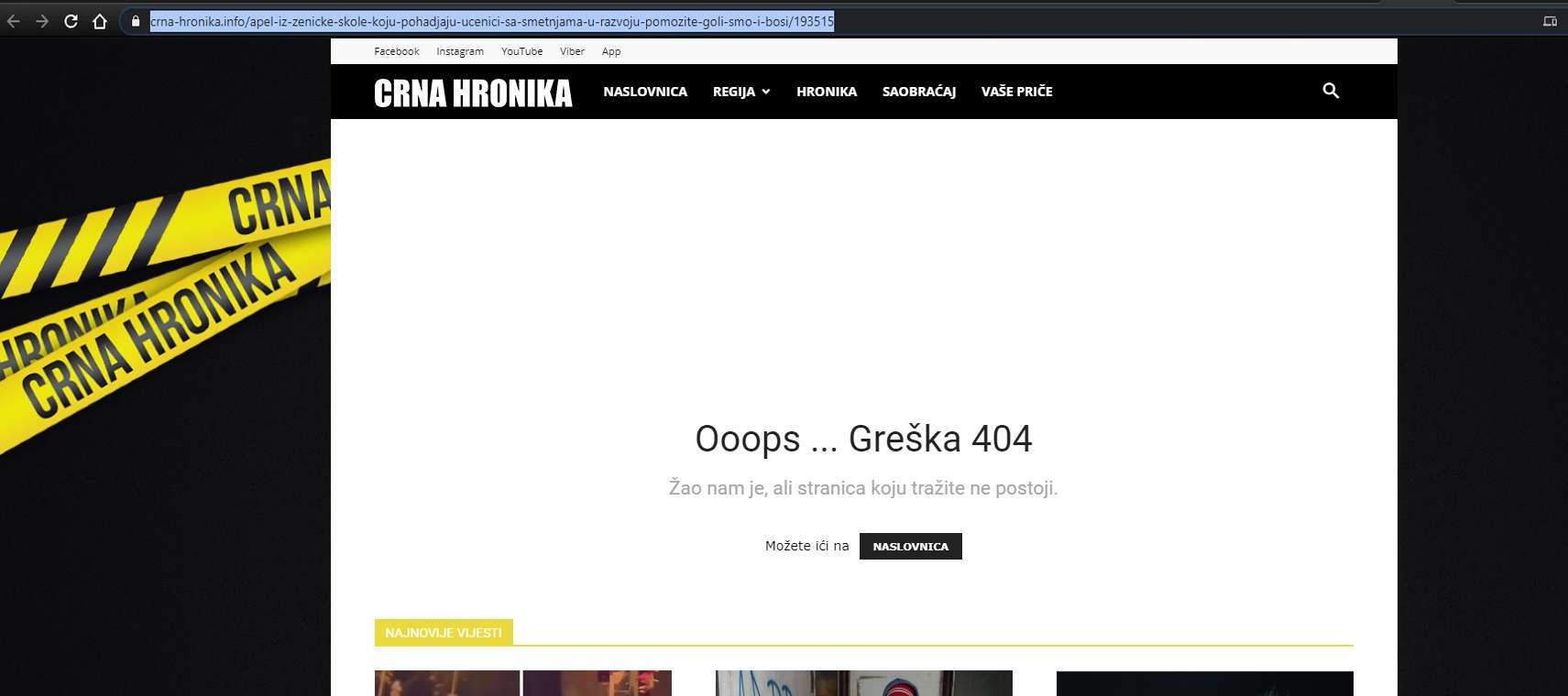
Task: Click the Crna Hronika site logo
Action: tap(473, 92)
